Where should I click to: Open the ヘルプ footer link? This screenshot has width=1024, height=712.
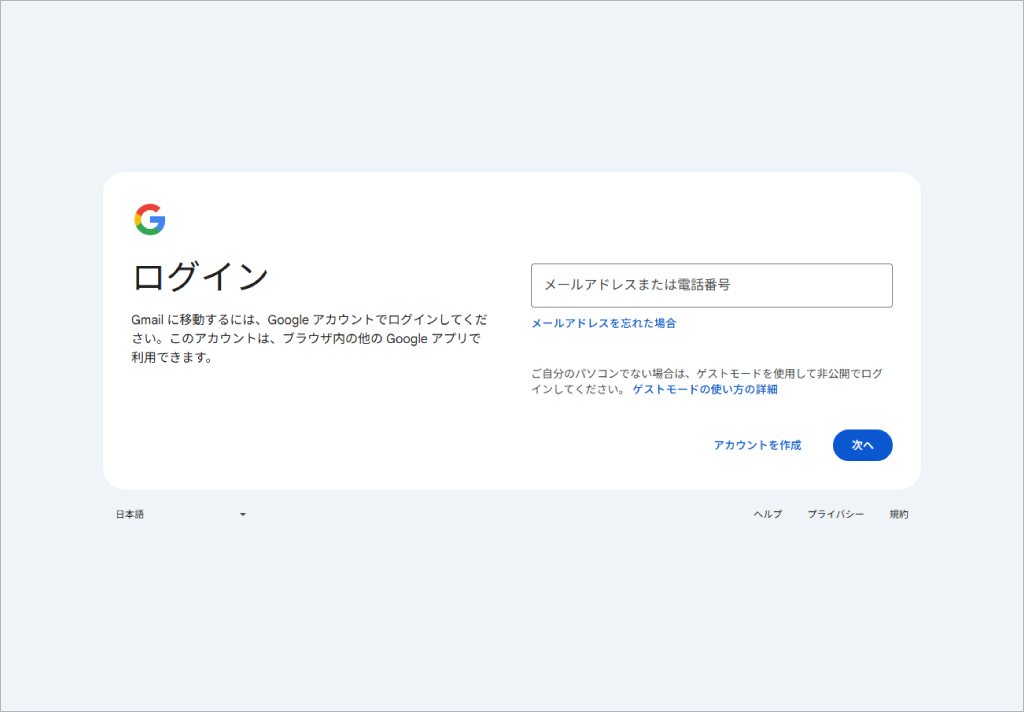[x=767, y=515]
